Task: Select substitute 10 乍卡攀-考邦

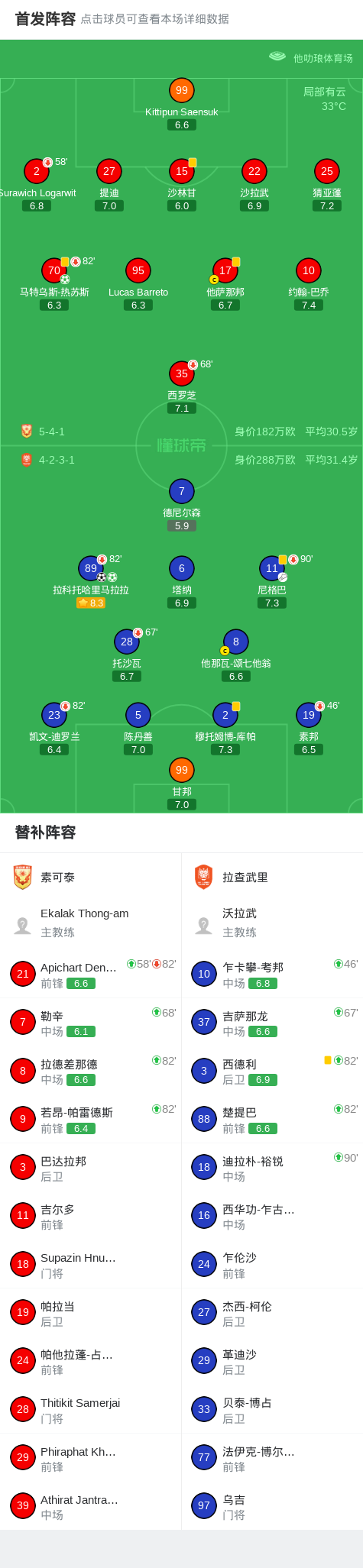Action: click(x=272, y=974)
